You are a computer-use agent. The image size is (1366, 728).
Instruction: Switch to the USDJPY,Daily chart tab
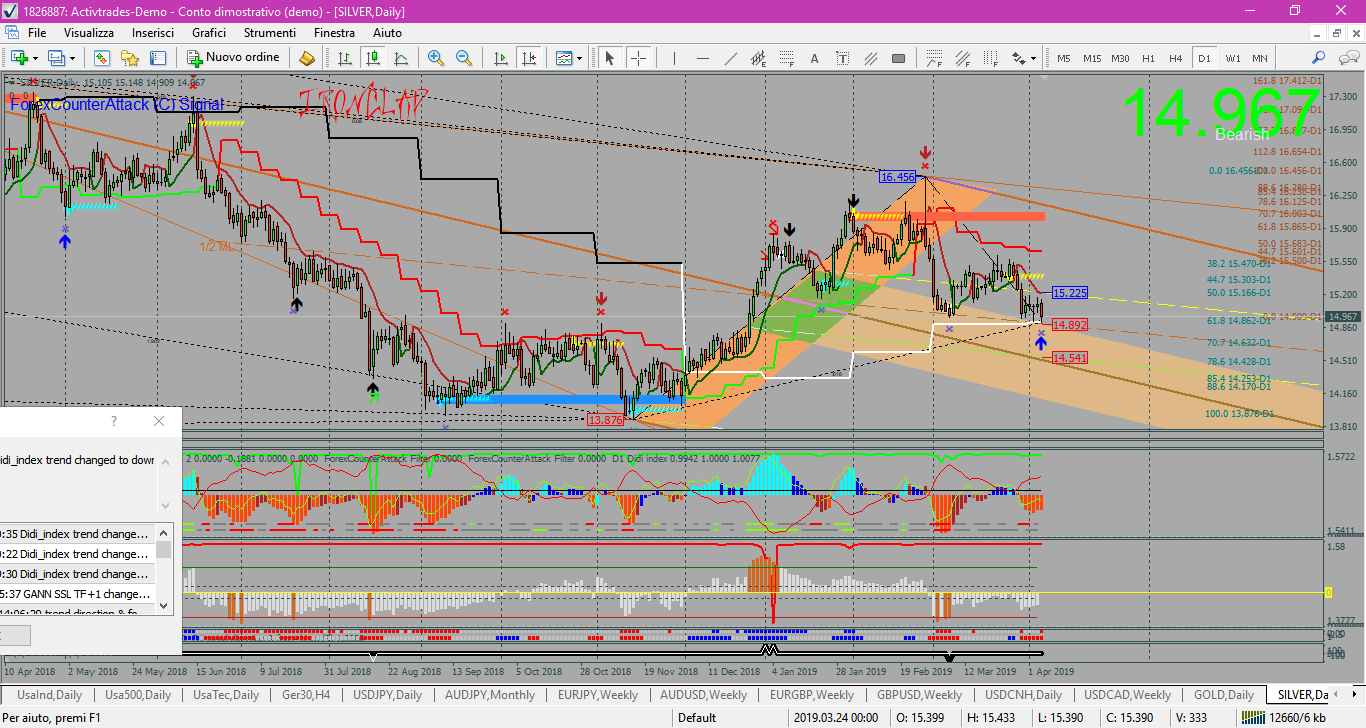click(386, 694)
